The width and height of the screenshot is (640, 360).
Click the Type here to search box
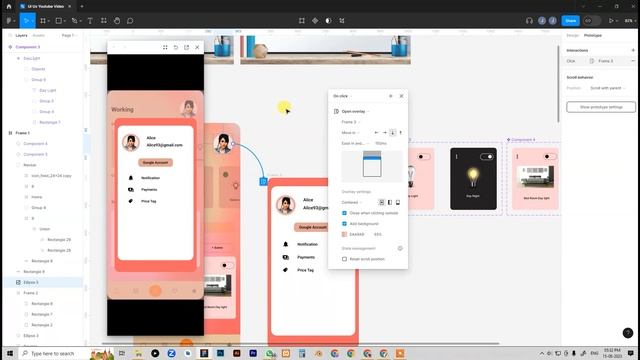pos(54,353)
